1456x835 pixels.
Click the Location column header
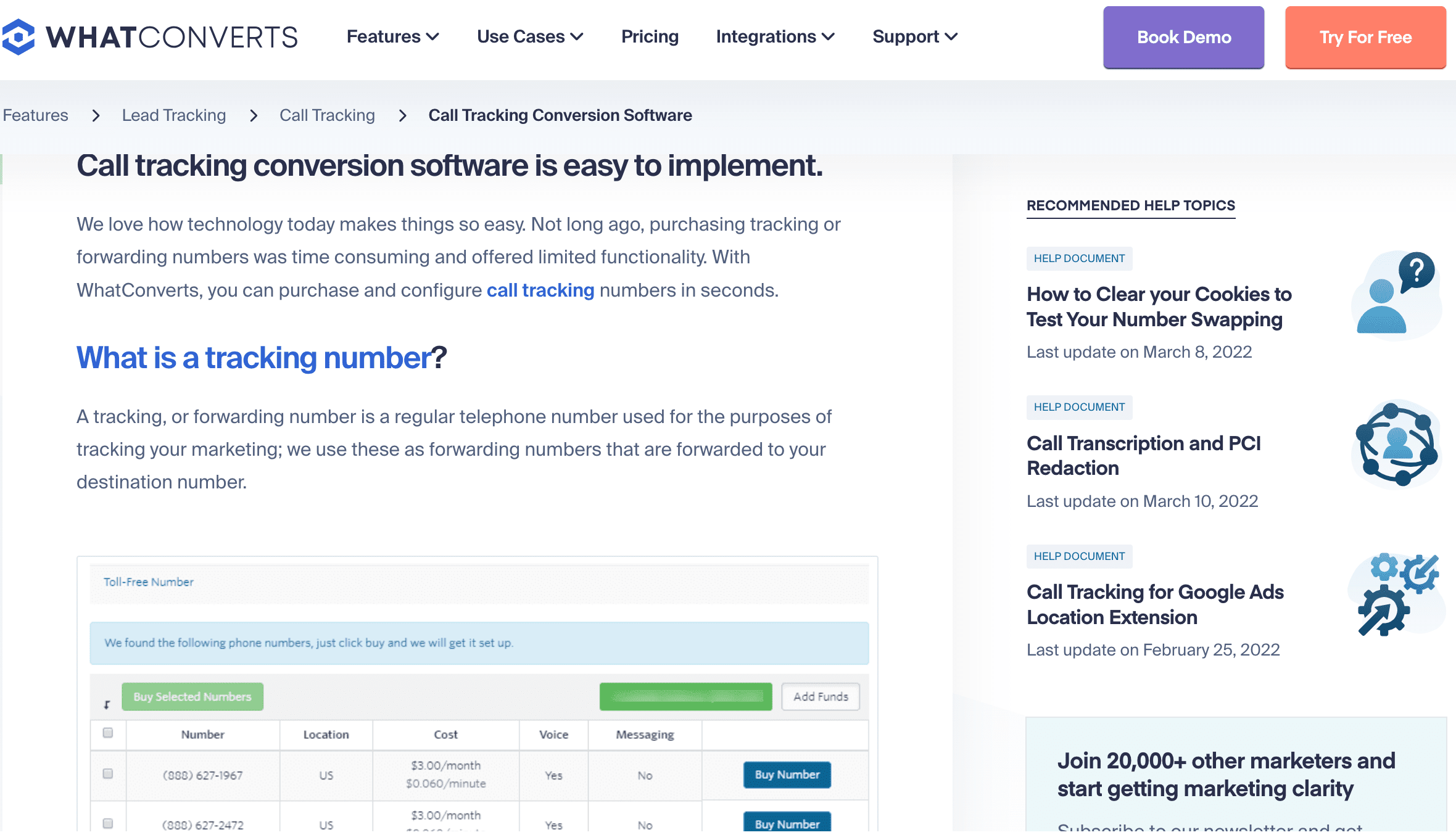[x=326, y=734]
